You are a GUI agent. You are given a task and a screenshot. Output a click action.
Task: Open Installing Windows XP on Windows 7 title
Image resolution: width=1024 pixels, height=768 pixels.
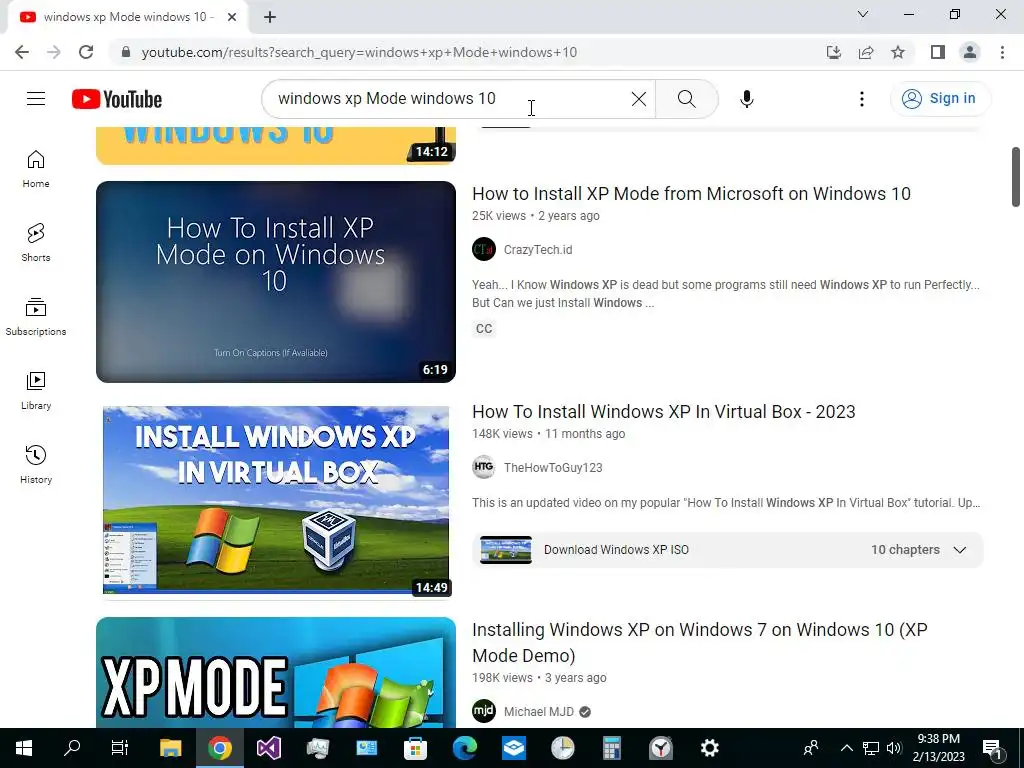[699, 642]
